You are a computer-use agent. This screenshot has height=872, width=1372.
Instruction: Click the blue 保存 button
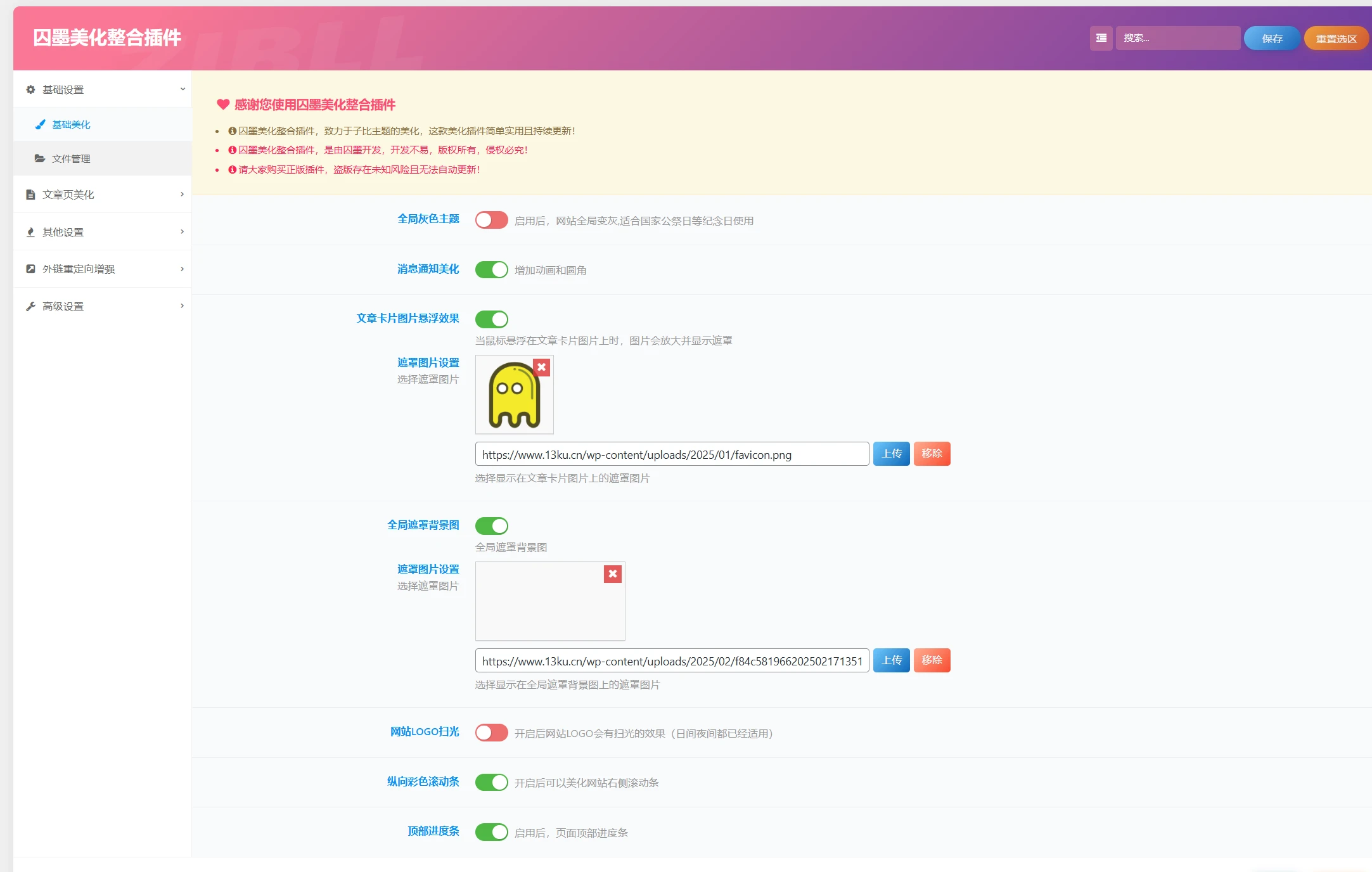click(1271, 39)
